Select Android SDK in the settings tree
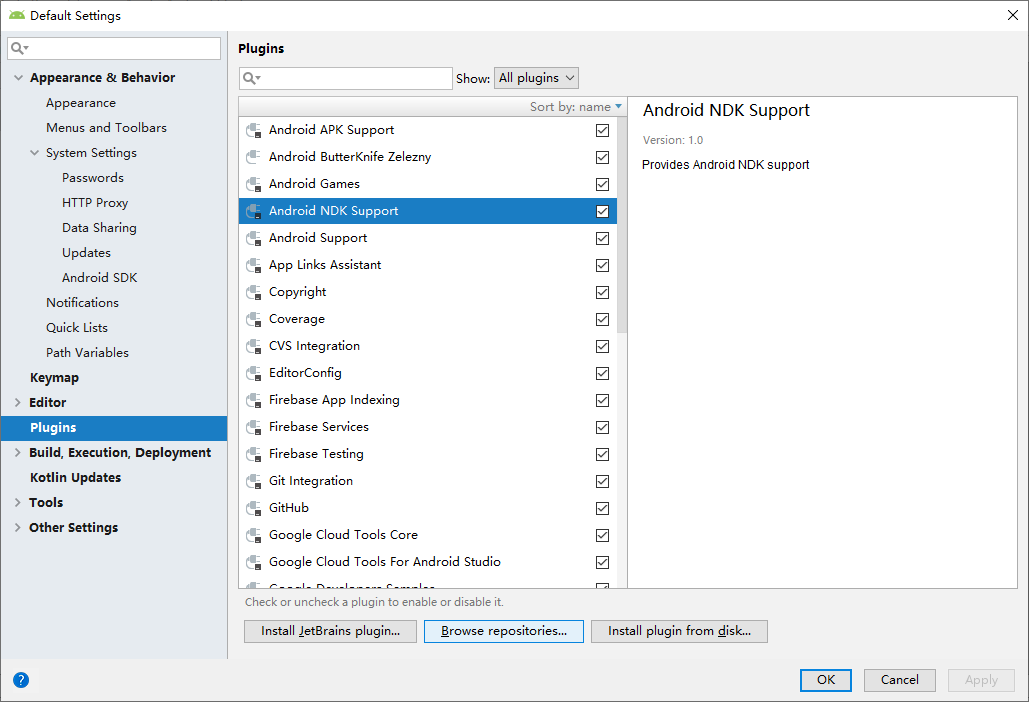The height and width of the screenshot is (702, 1029). 99,278
